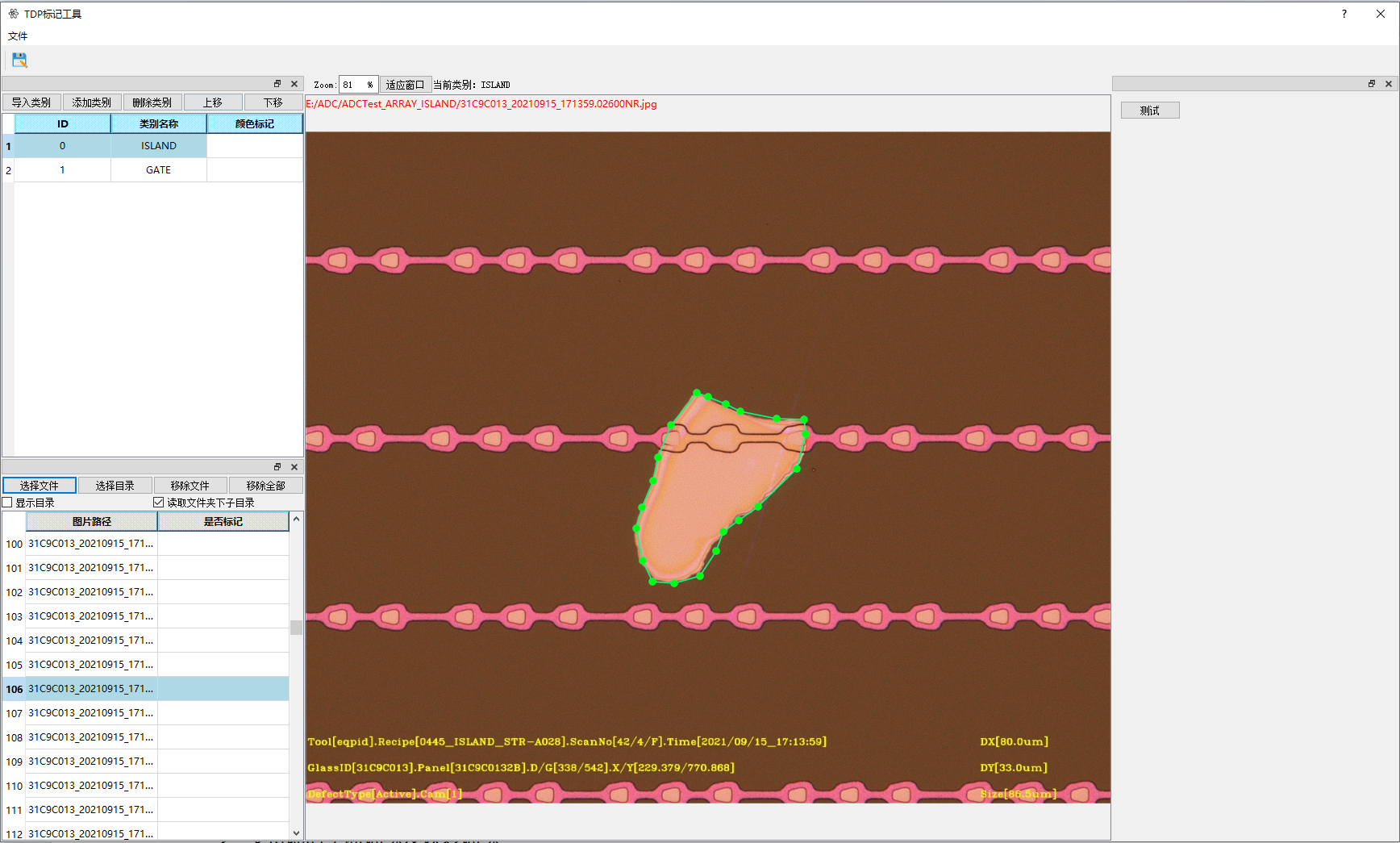This screenshot has height=843, width=1400.
Task: Click the 颜色标记 color swatch for ISLAND
Action: pos(255,145)
